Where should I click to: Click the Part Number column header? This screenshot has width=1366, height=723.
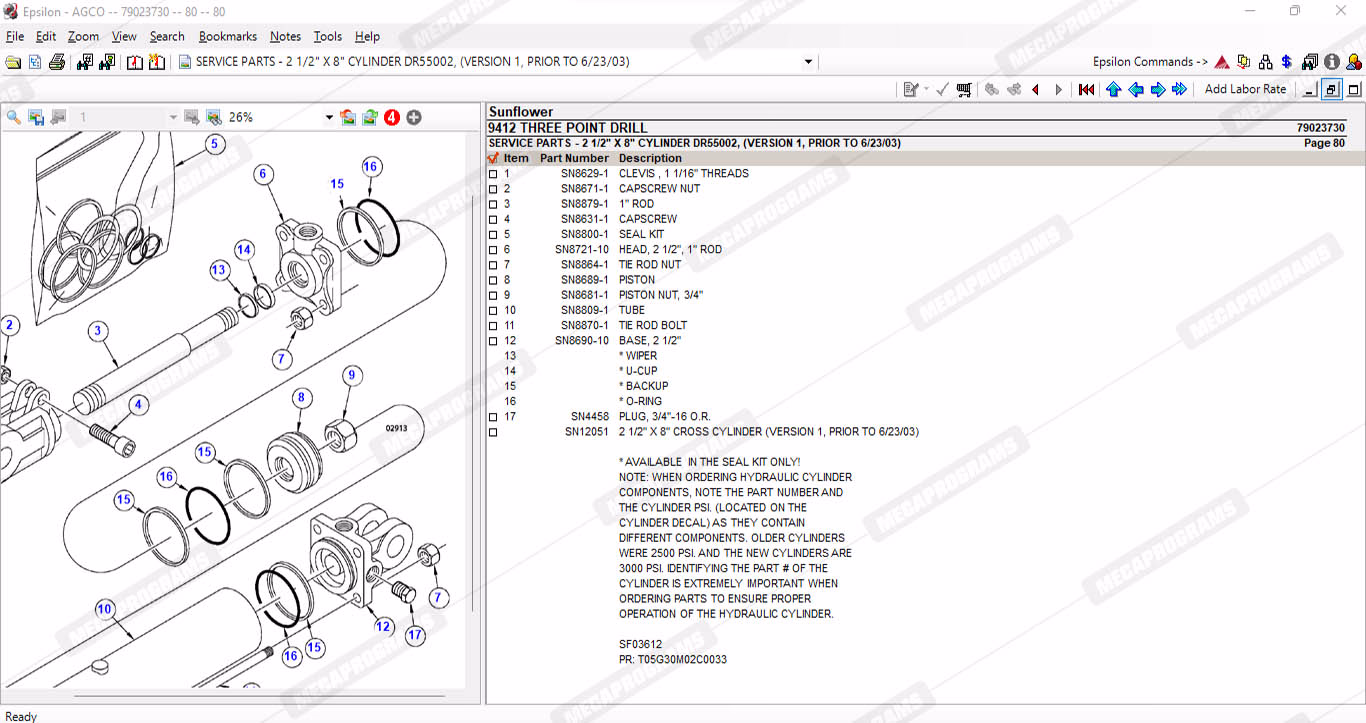point(574,158)
